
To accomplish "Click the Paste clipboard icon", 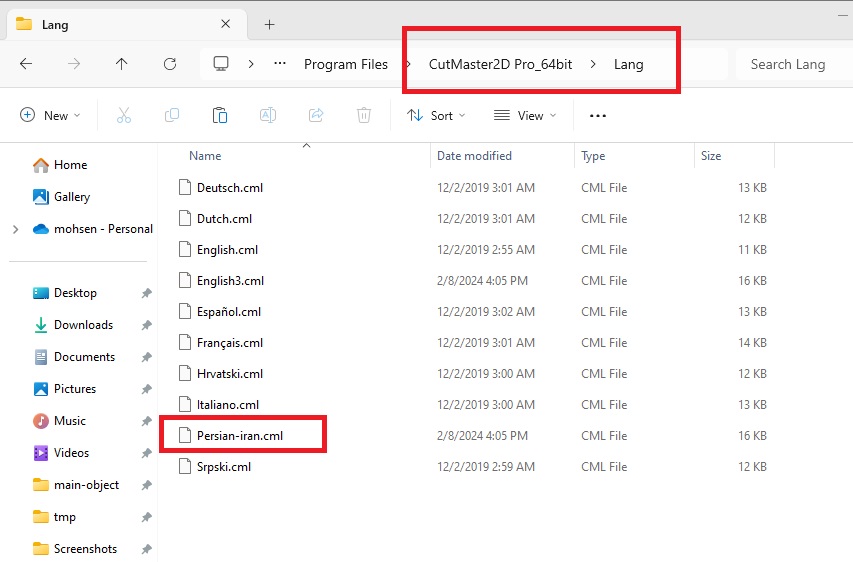I will (220, 115).
